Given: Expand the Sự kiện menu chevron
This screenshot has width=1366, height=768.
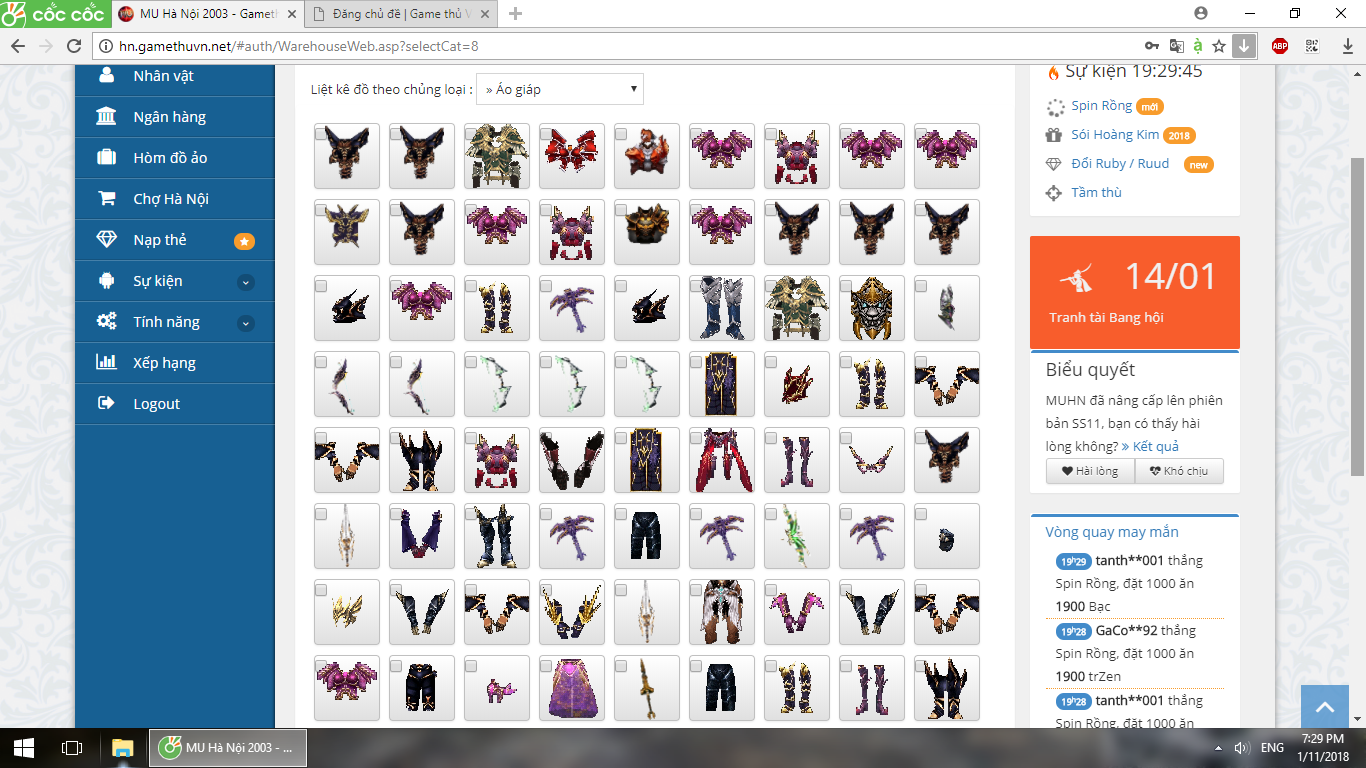Looking at the screenshot, I should pyautogui.click(x=246, y=282).
